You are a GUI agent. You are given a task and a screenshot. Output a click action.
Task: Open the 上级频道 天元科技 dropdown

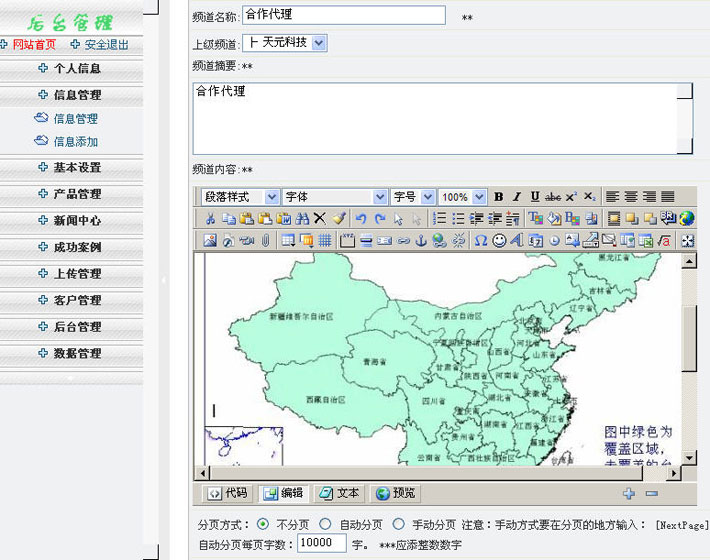(x=285, y=43)
